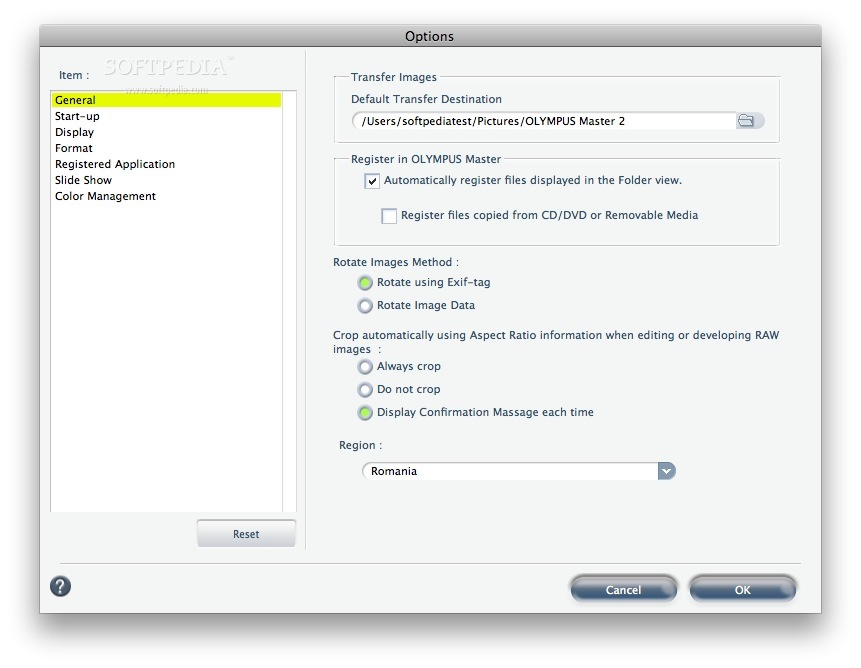
Task: Switch to Slide Show options
Action: pos(83,179)
